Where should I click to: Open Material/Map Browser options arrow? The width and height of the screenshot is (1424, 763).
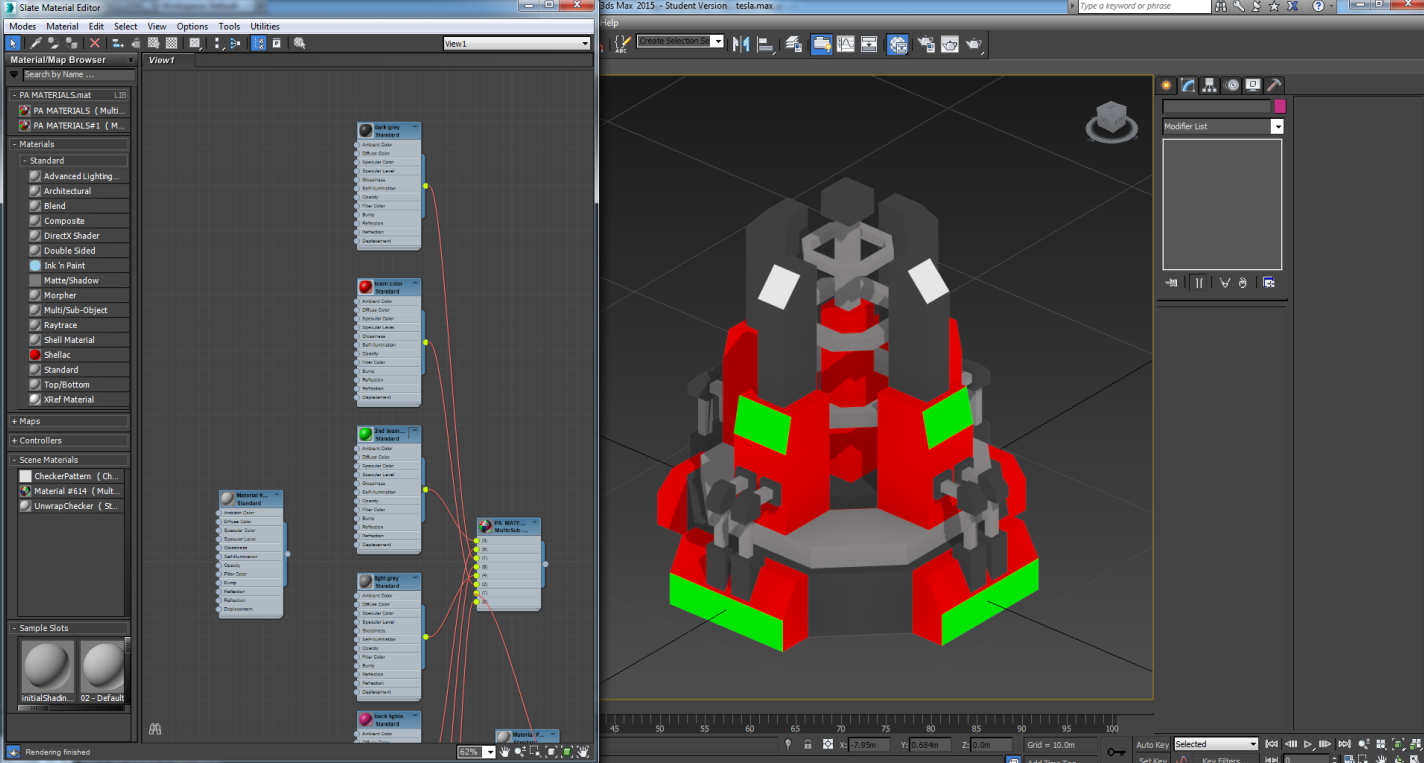click(x=15, y=75)
